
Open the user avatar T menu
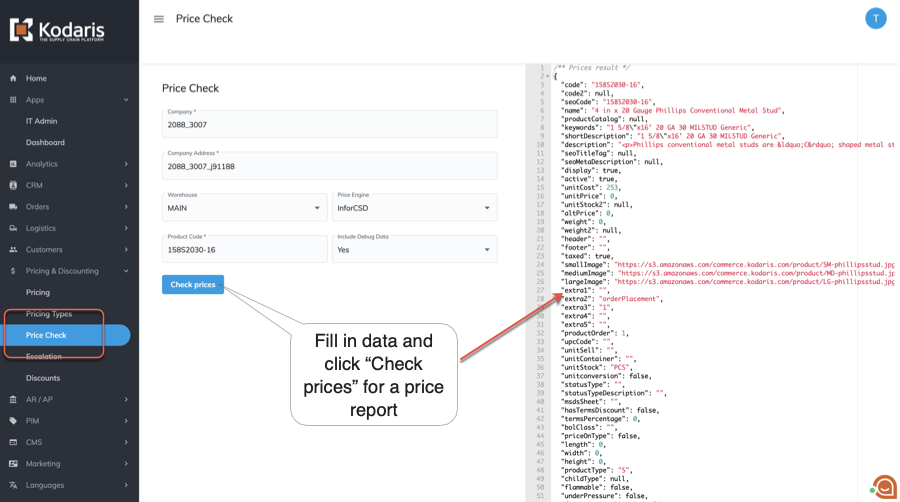[875, 18]
